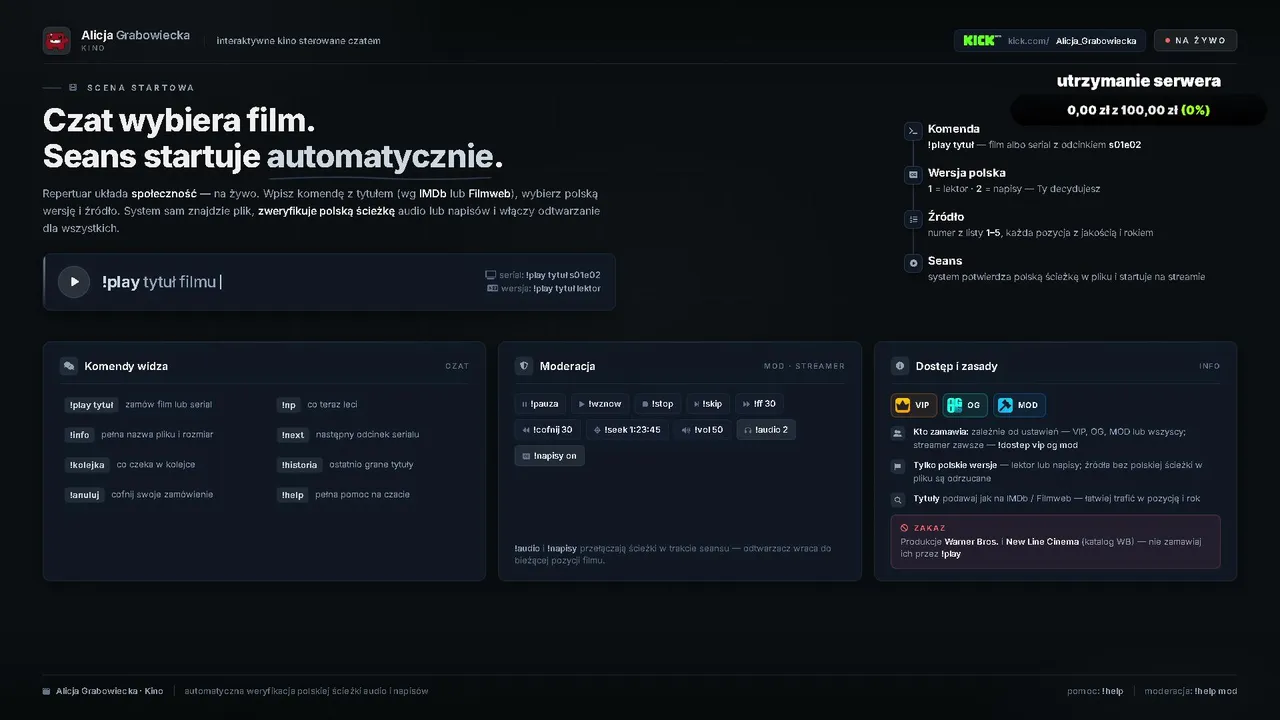Click the !next command chip
Image resolution: width=1280 pixels, height=720 pixels.
click(x=293, y=435)
